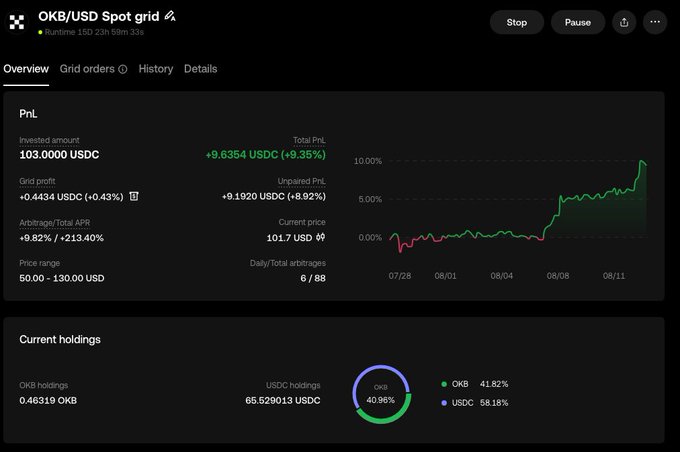Click the Unpaired PnL label
The width and height of the screenshot is (680, 452).
coord(301,181)
